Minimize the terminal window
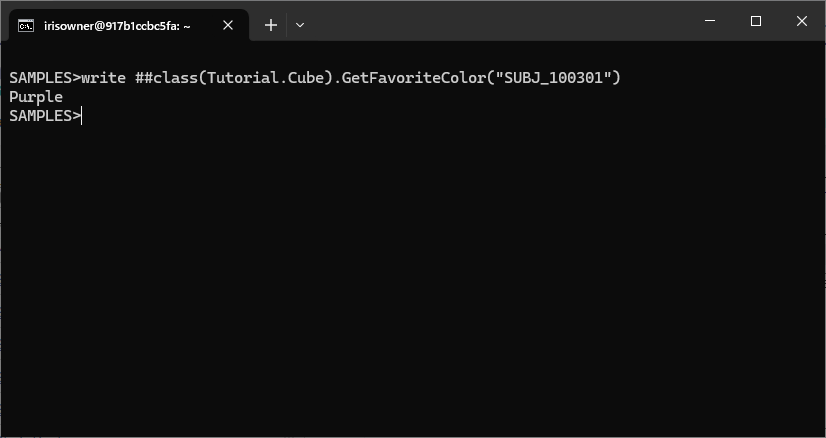826x438 pixels. tap(709, 21)
